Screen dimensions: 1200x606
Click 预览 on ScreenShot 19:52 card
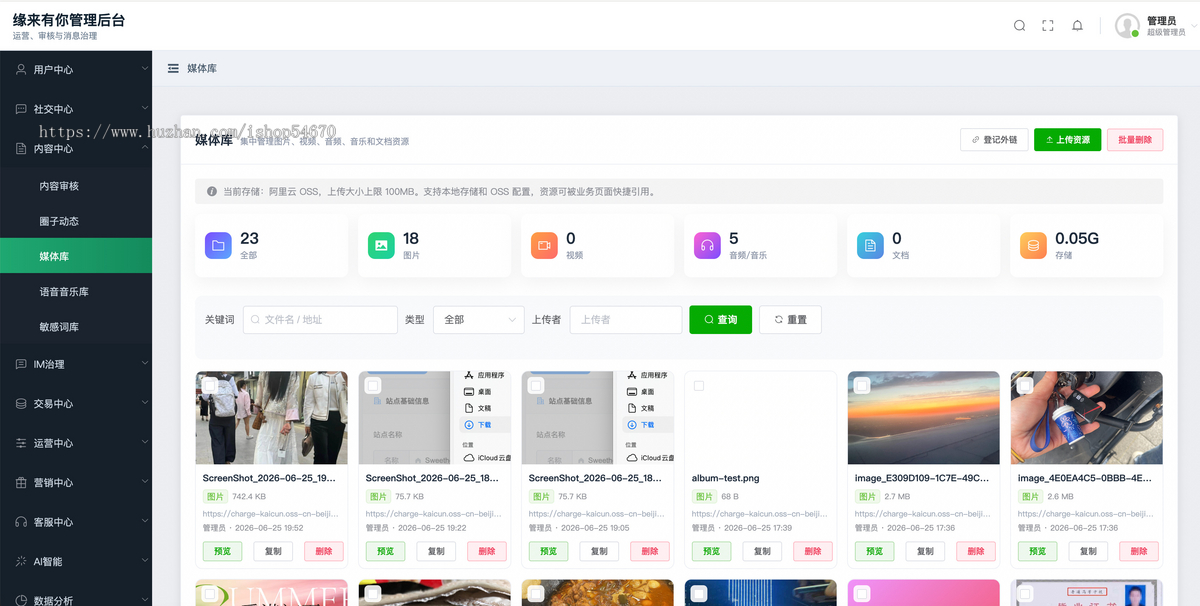pyautogui.click(x=222, y=551)
